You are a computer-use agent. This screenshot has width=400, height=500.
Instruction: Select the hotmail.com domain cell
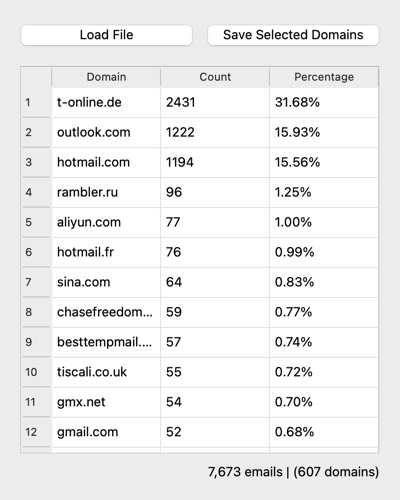(x=106, y=163)
